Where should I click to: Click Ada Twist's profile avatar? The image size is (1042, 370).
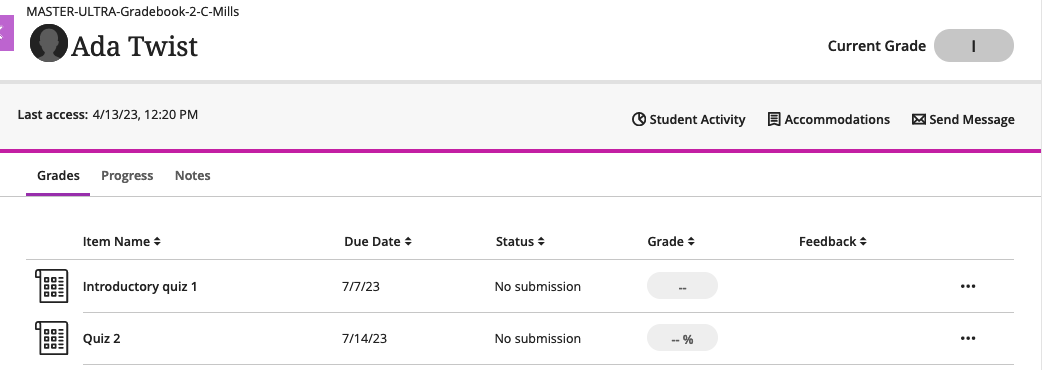(49, 43)
